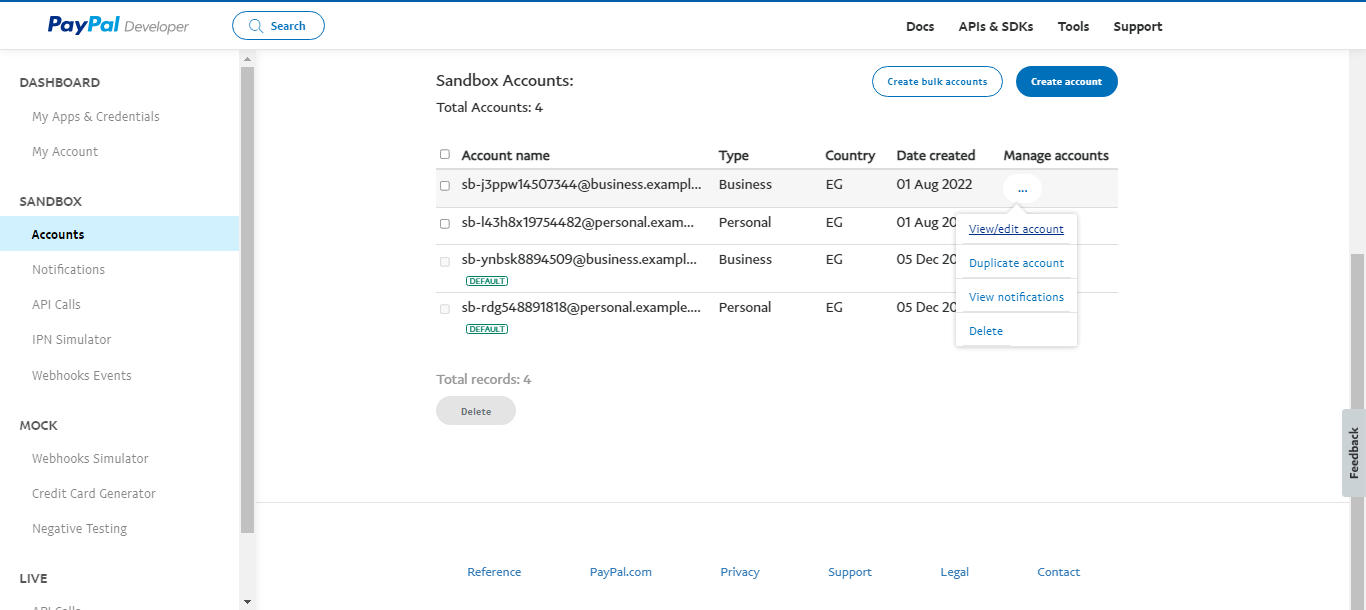This screenshot has height=610, width=1366.
Task: Click the Country column header
Action: pyautogui.click(x=850, y=156)
